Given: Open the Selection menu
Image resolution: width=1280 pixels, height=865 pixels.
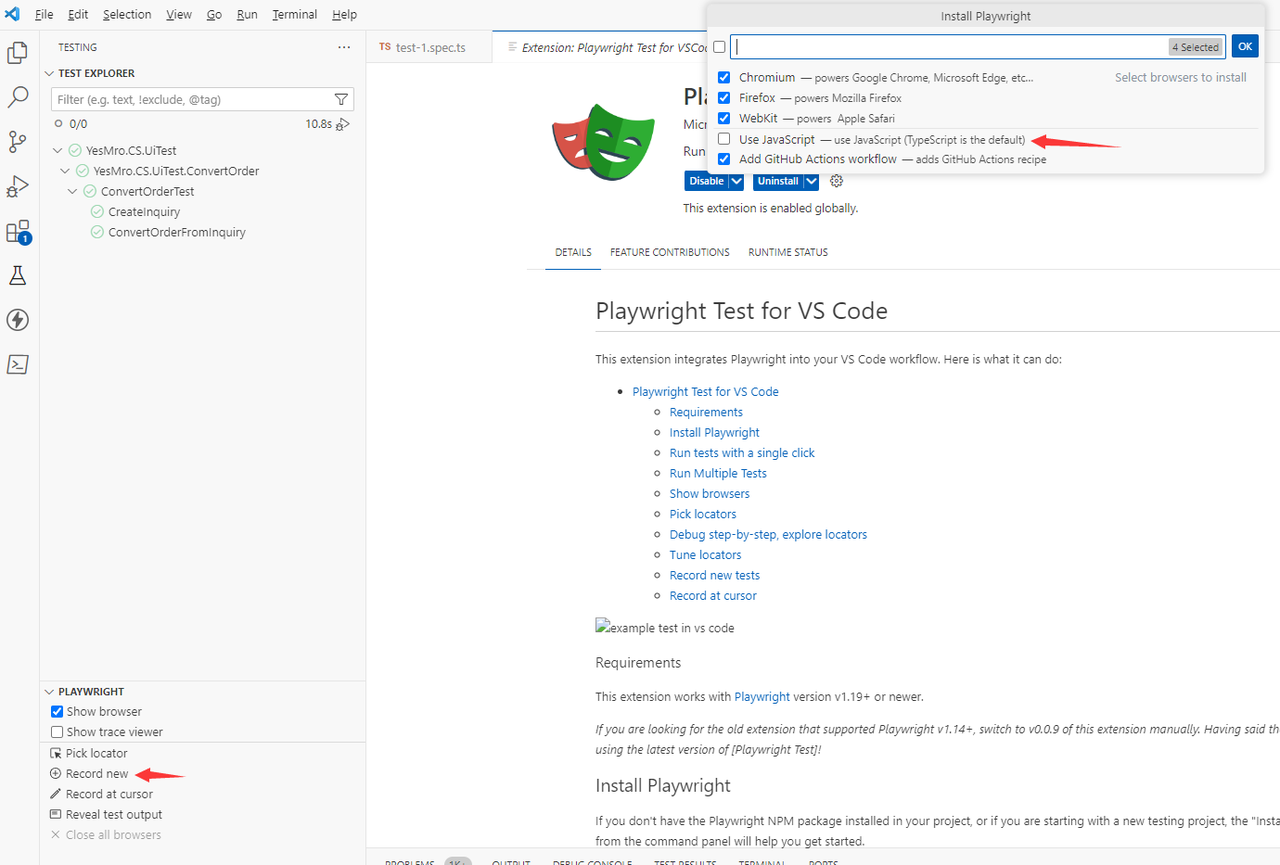Looking at the screenshot, I should tap(127, 14).
